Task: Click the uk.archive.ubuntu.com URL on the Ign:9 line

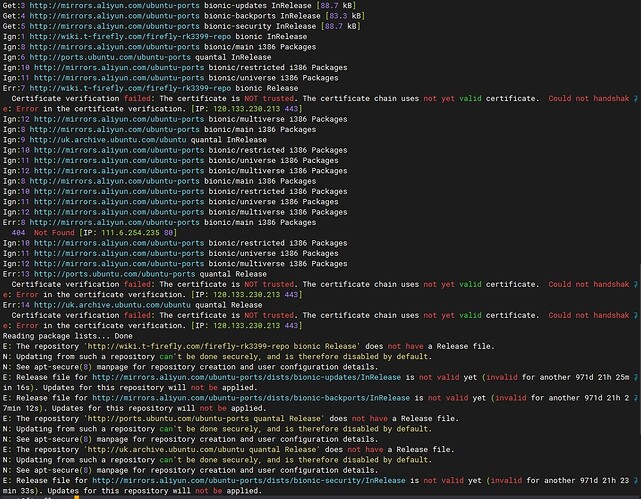Action: (x=108, y=140)
